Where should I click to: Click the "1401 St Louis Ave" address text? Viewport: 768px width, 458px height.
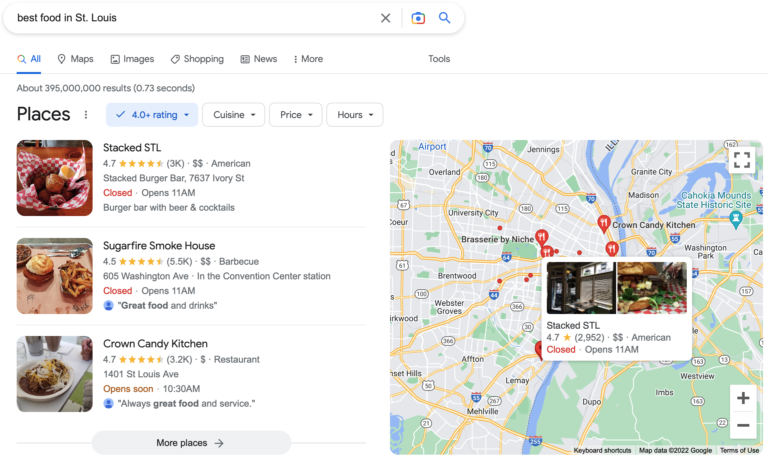pos(141,374)
